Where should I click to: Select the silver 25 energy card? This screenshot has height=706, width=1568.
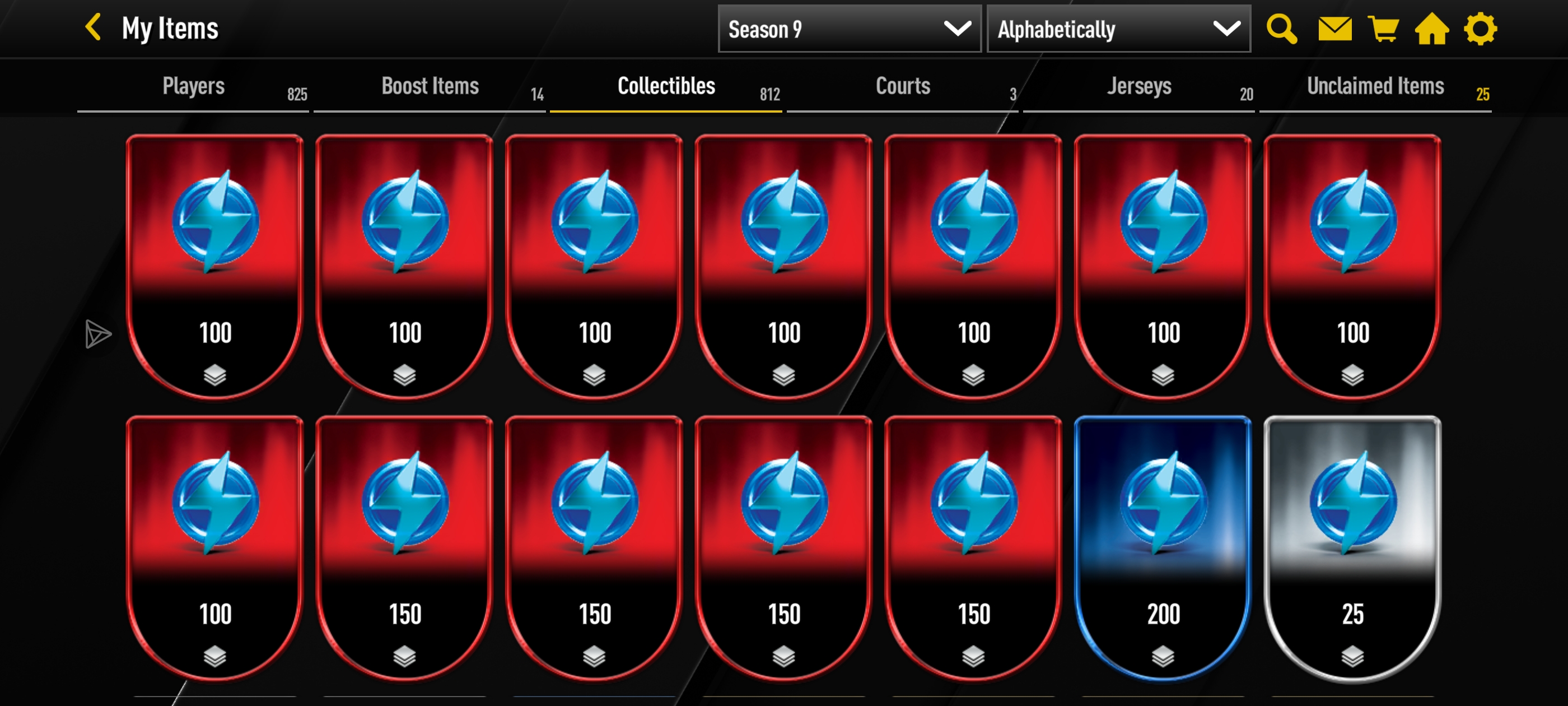click(x=1352, y=547)
